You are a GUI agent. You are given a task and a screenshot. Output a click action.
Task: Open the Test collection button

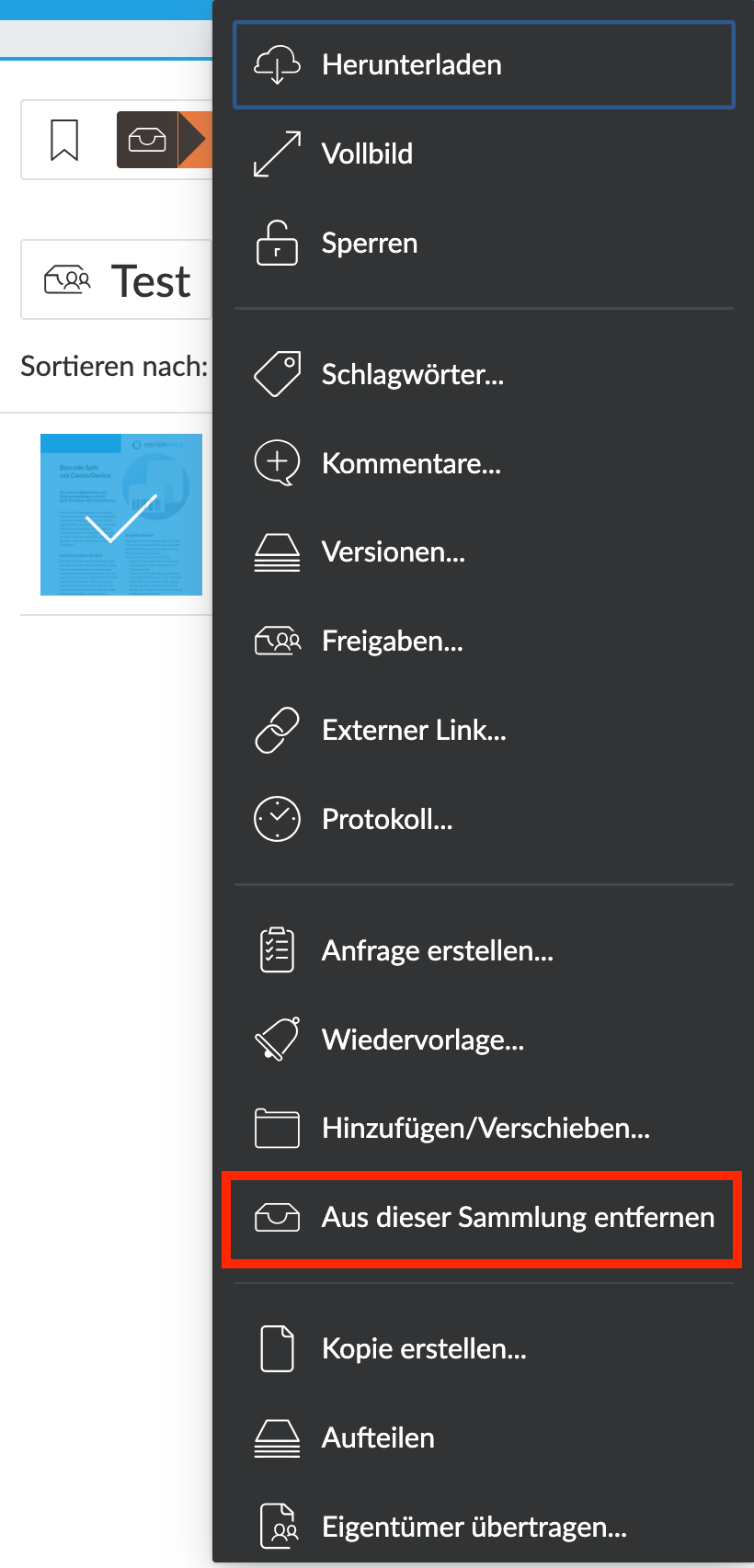click(x=117, y=280)
